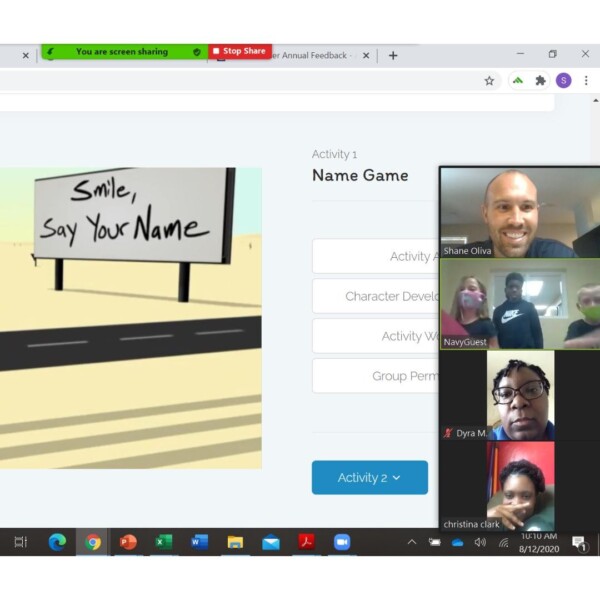Open Zoom from the taskbar
Screen dimensions: 600x600
click(342, 542)
